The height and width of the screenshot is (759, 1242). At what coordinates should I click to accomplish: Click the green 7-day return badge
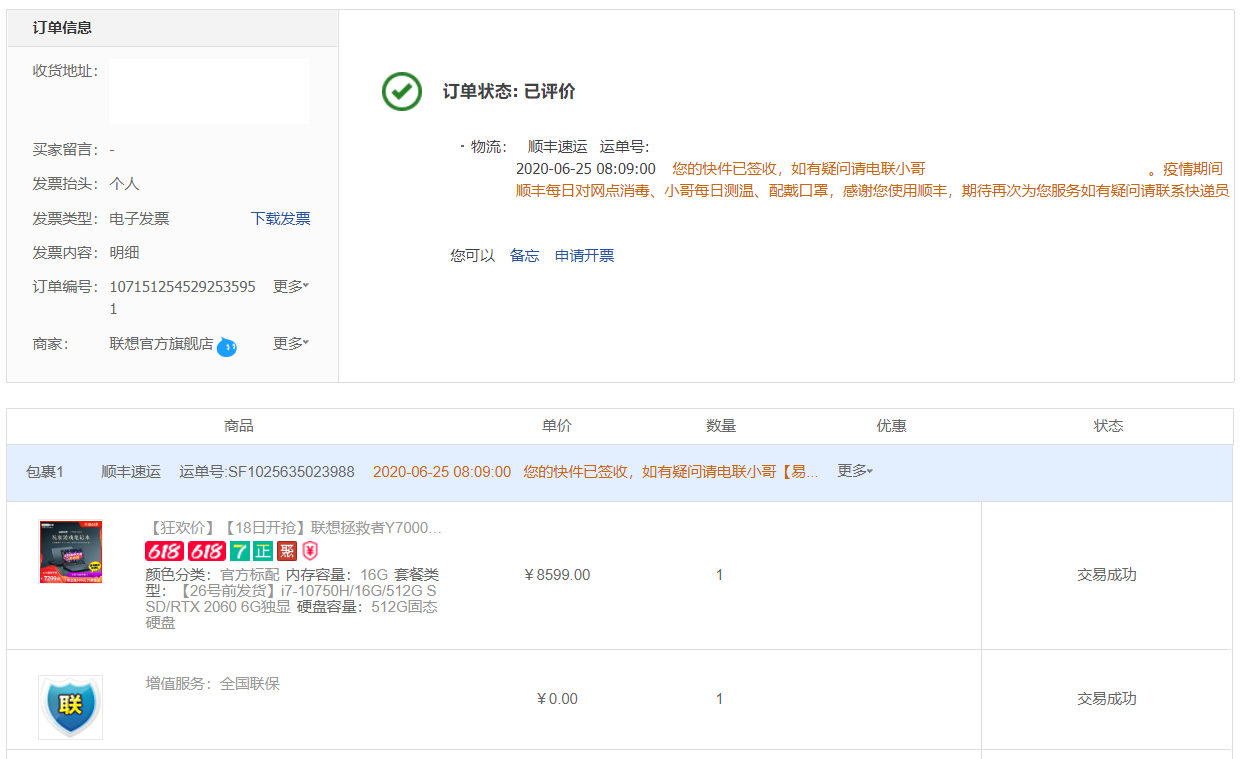click(x=239, y=551)
